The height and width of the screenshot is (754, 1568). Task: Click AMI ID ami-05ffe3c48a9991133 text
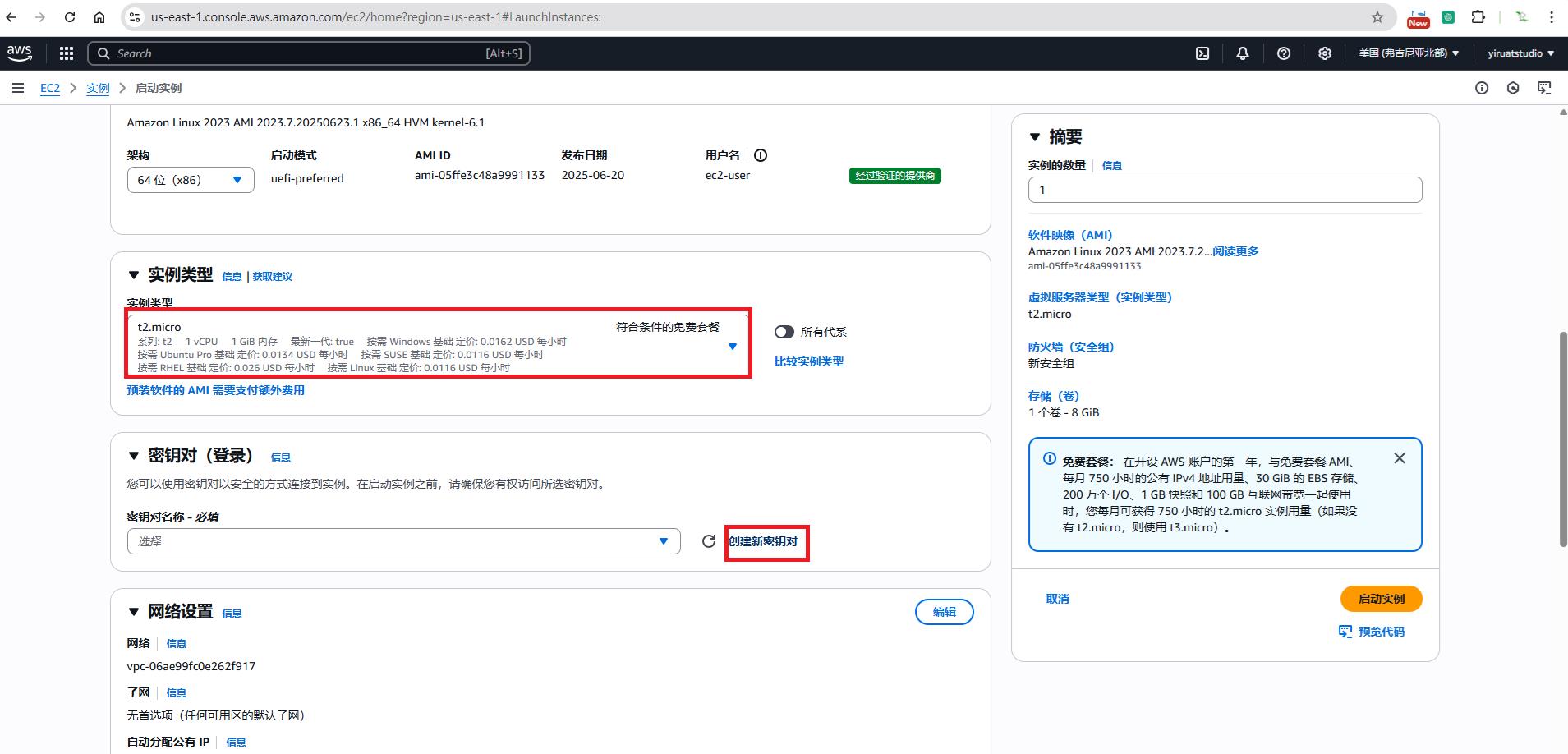click(x=480, y=175)
